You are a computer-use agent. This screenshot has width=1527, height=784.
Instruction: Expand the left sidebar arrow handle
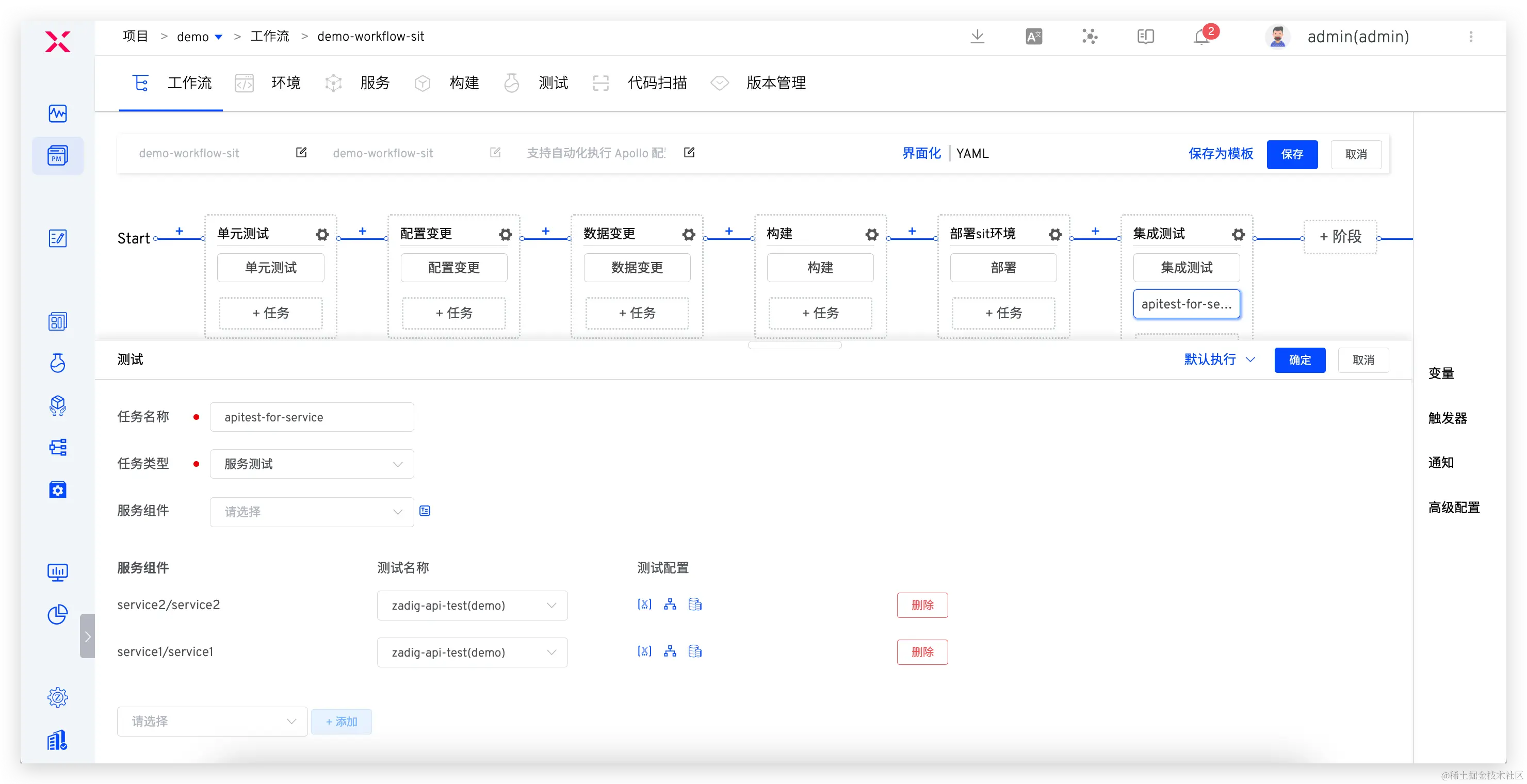click(x=87, y=636)
